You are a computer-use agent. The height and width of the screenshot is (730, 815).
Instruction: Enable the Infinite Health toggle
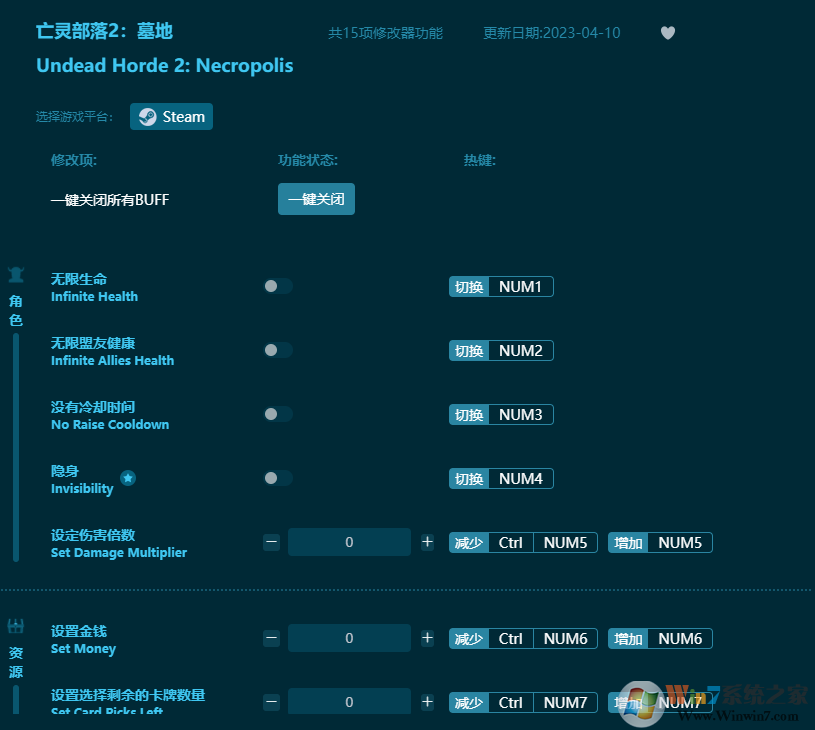tap(277, 286)
